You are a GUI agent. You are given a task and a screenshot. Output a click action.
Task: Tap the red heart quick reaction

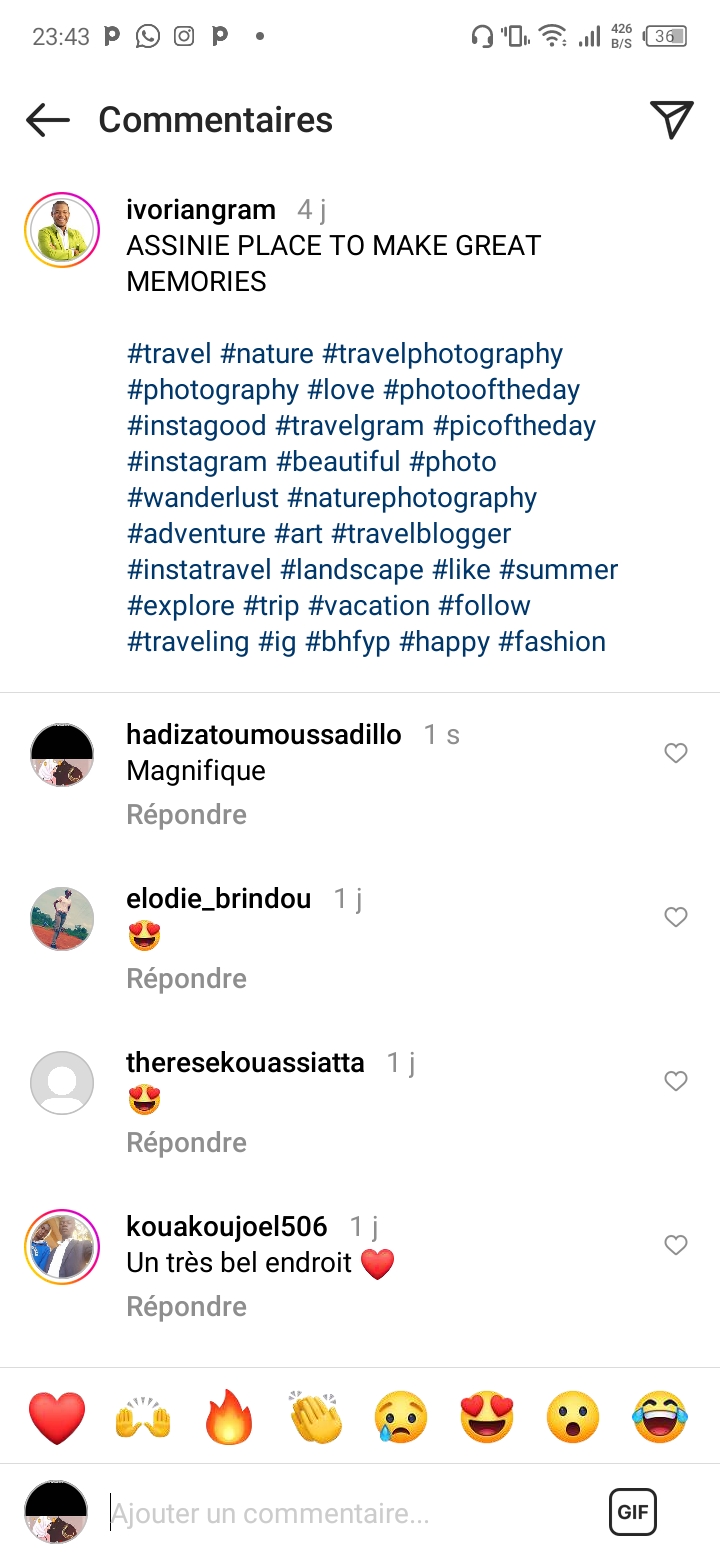coord(57,1417)
